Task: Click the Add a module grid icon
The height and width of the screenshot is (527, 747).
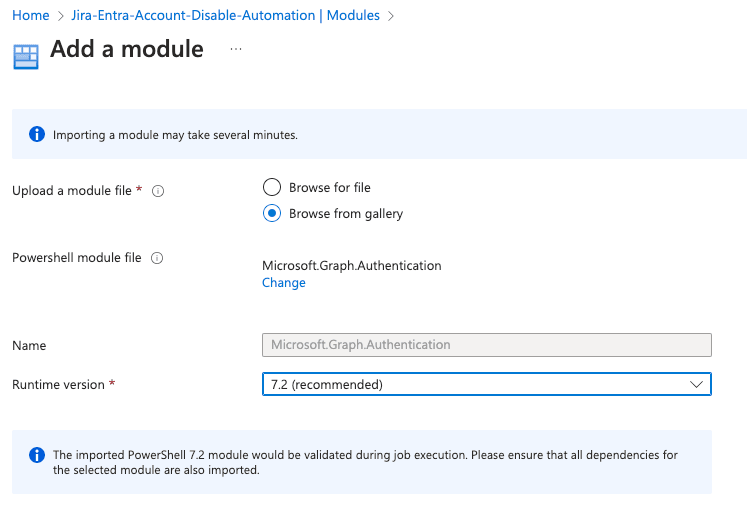Action: point(26,57)
